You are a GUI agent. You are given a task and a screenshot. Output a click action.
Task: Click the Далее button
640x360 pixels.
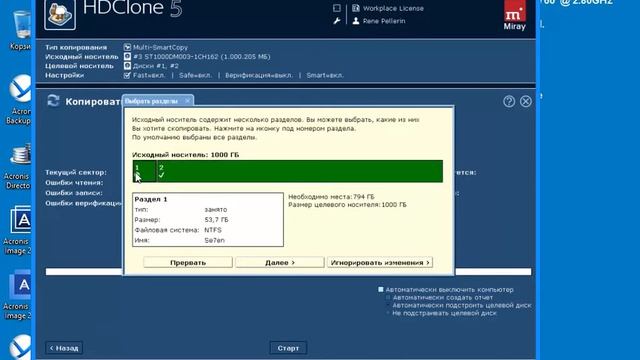[280, 262]
